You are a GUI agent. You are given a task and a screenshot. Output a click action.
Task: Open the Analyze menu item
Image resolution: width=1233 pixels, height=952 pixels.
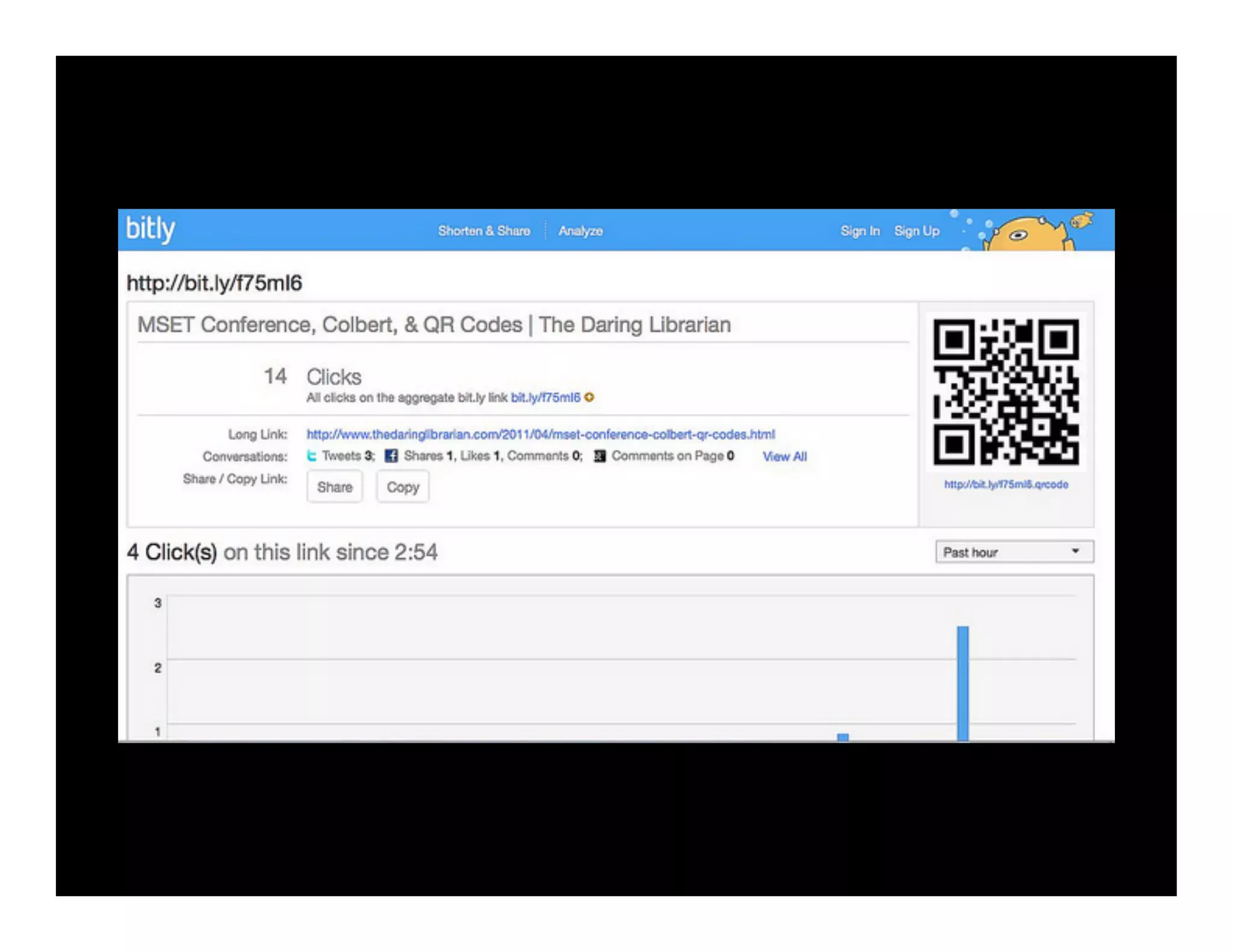[580, 230]
